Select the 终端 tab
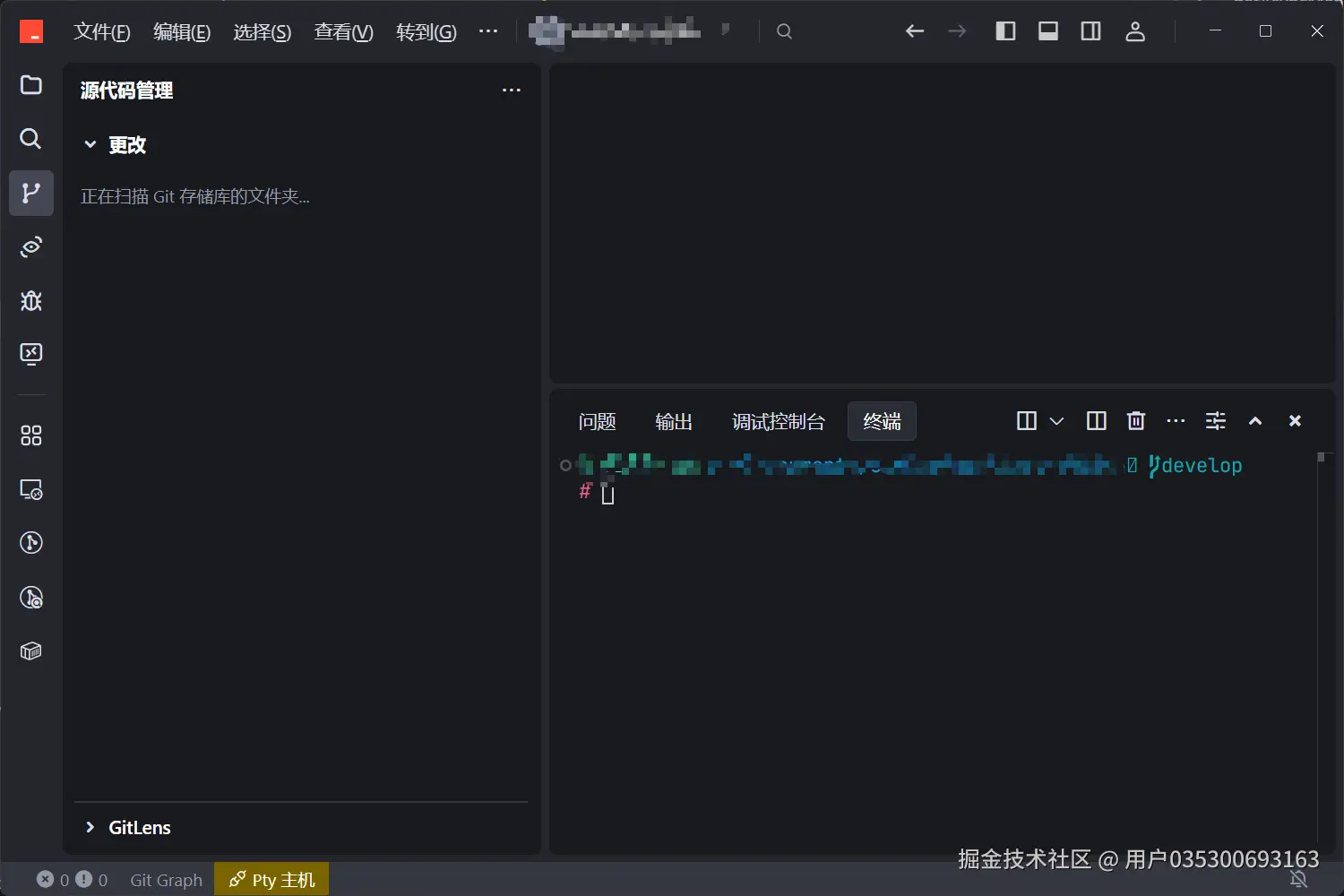 pos(882,422)
